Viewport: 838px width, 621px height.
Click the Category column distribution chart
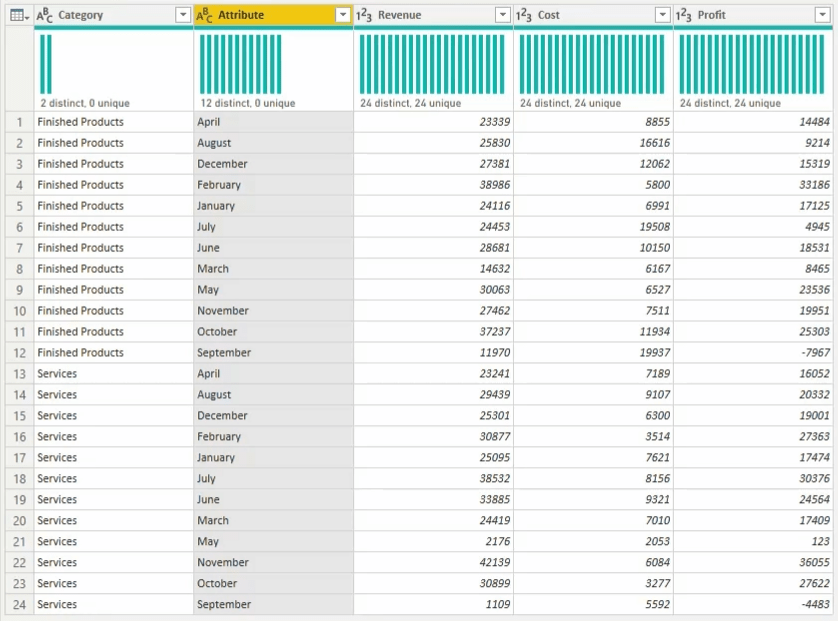[x=46, y=65]
